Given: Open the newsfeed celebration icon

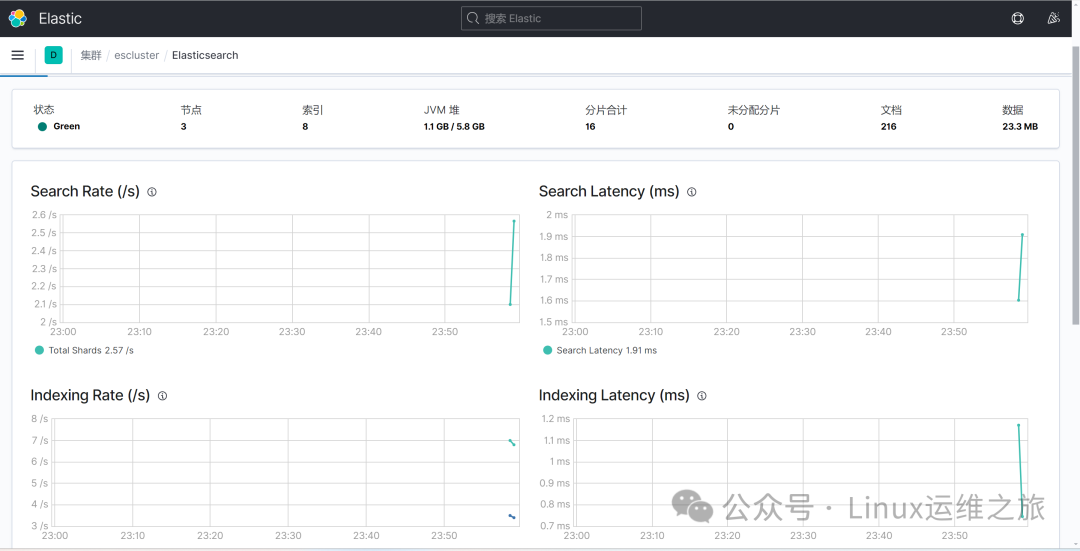Looking at the screenshot, I should point(1053,19).
